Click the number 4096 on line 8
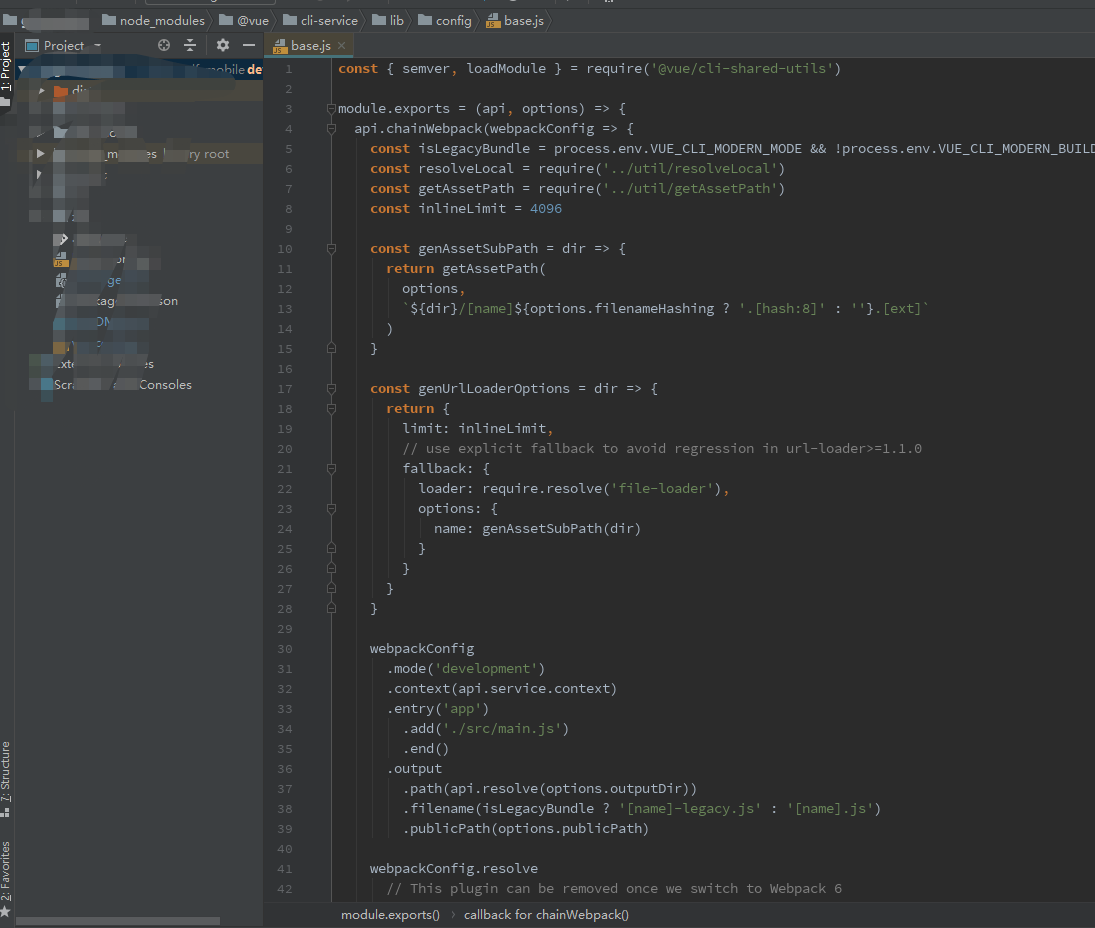This screenshot has height=928, width=1095. (x=545, y=209)
